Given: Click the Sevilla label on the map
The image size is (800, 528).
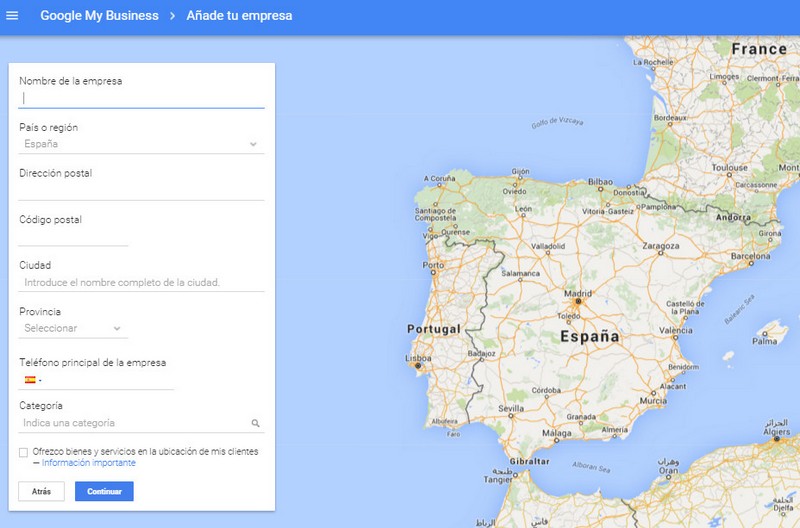Looking at the screenshot, I should coord(511,408).
